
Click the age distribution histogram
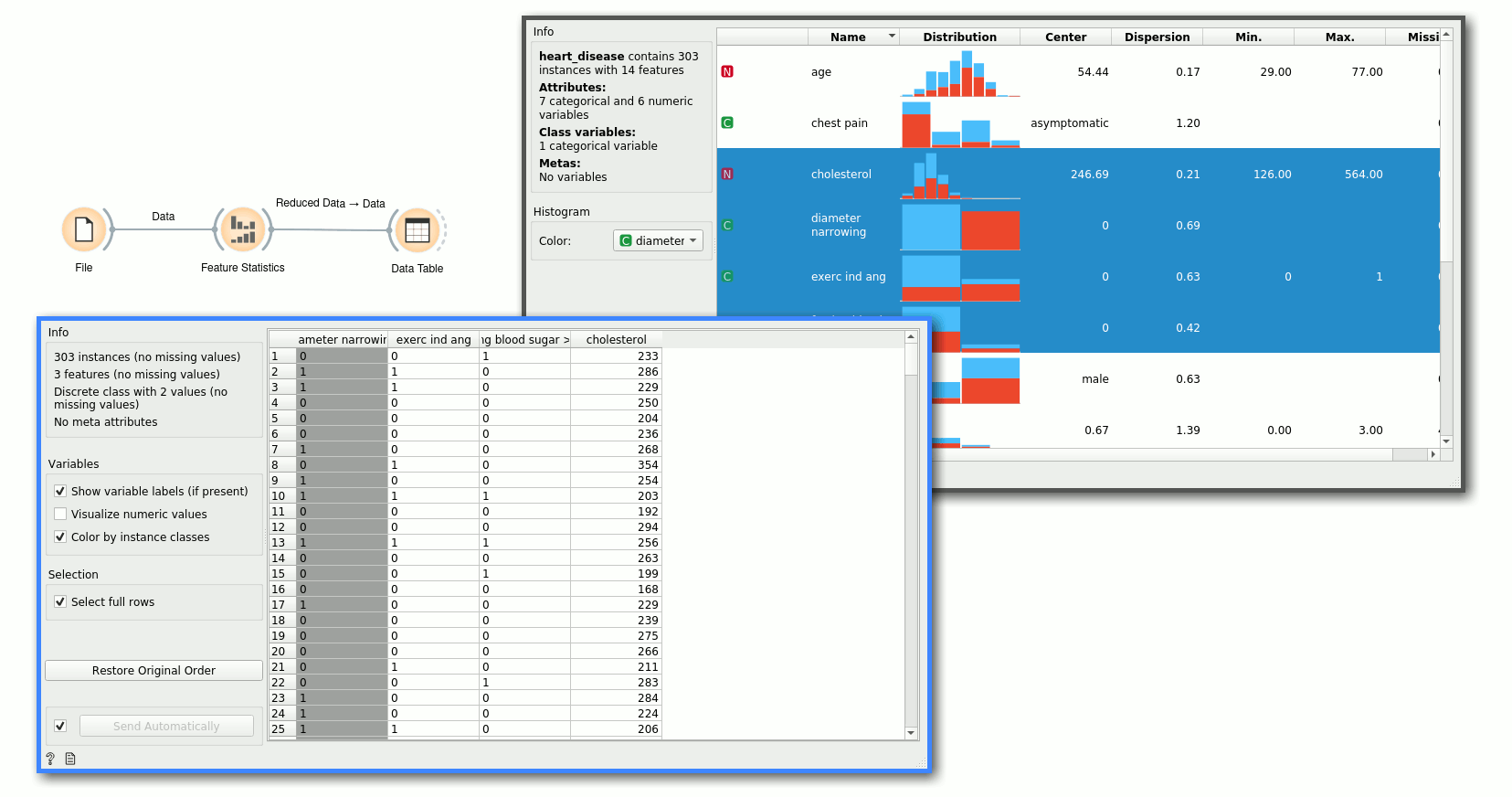(960, 73)
